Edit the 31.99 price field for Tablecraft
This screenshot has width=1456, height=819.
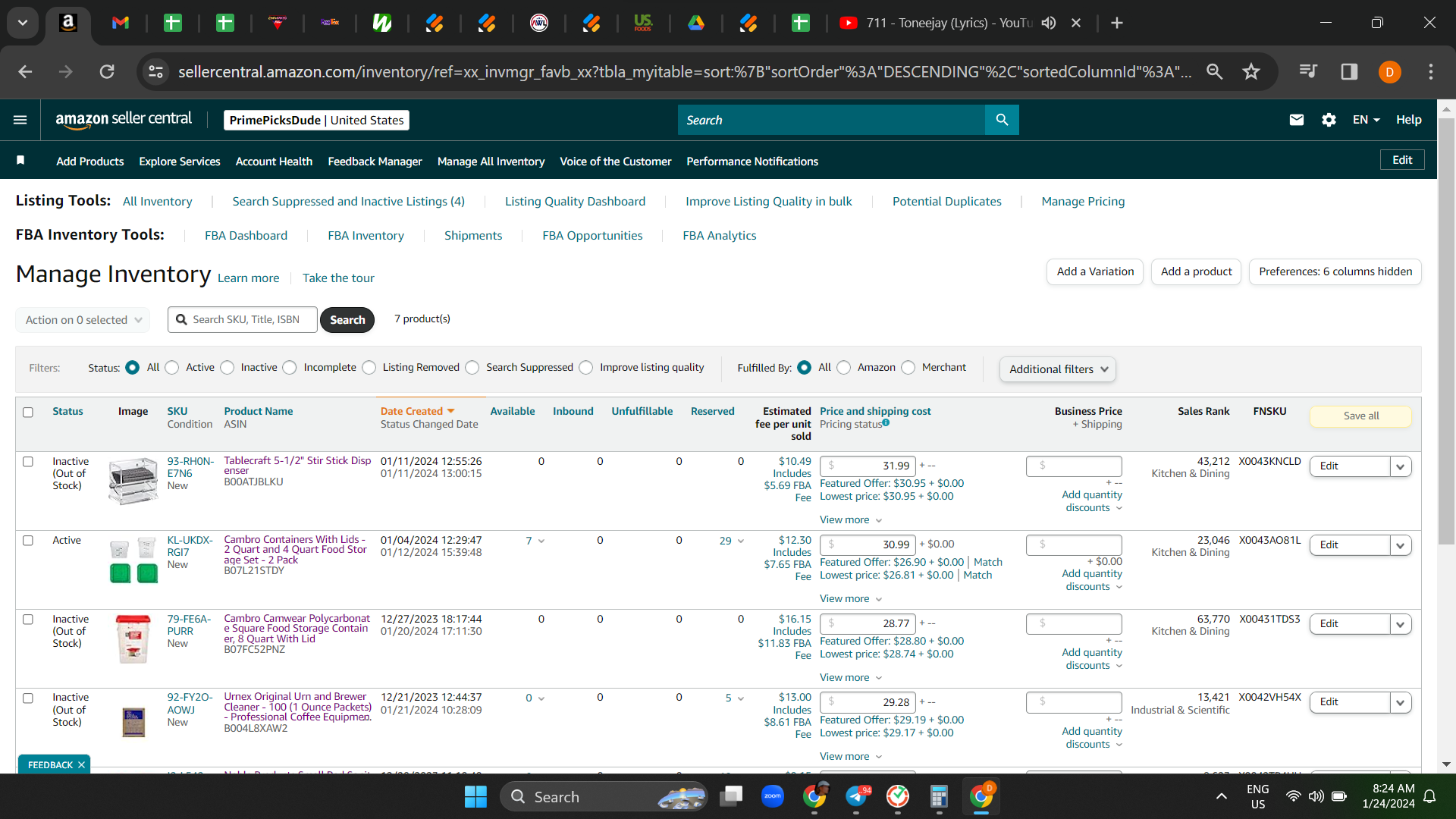click(868, 466)
